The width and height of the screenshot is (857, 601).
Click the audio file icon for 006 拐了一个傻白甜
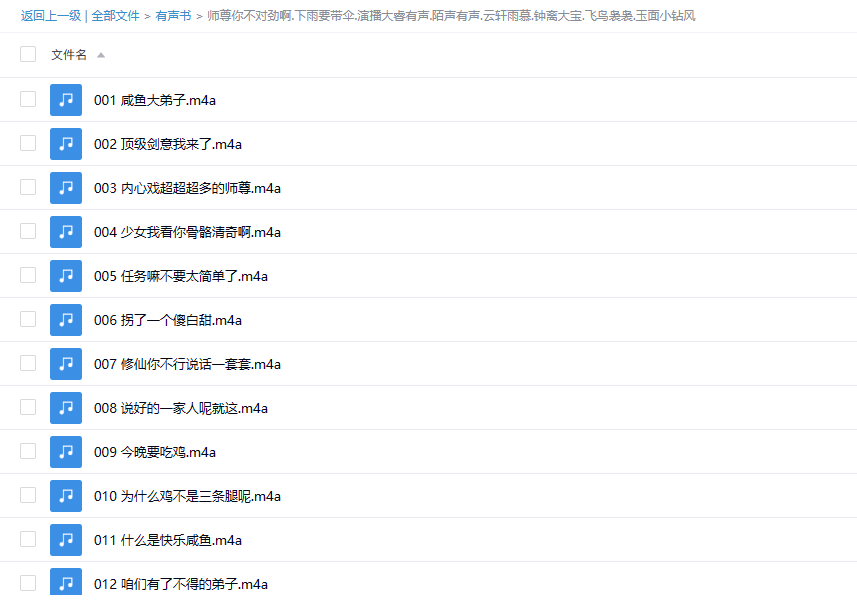(66, 320)
